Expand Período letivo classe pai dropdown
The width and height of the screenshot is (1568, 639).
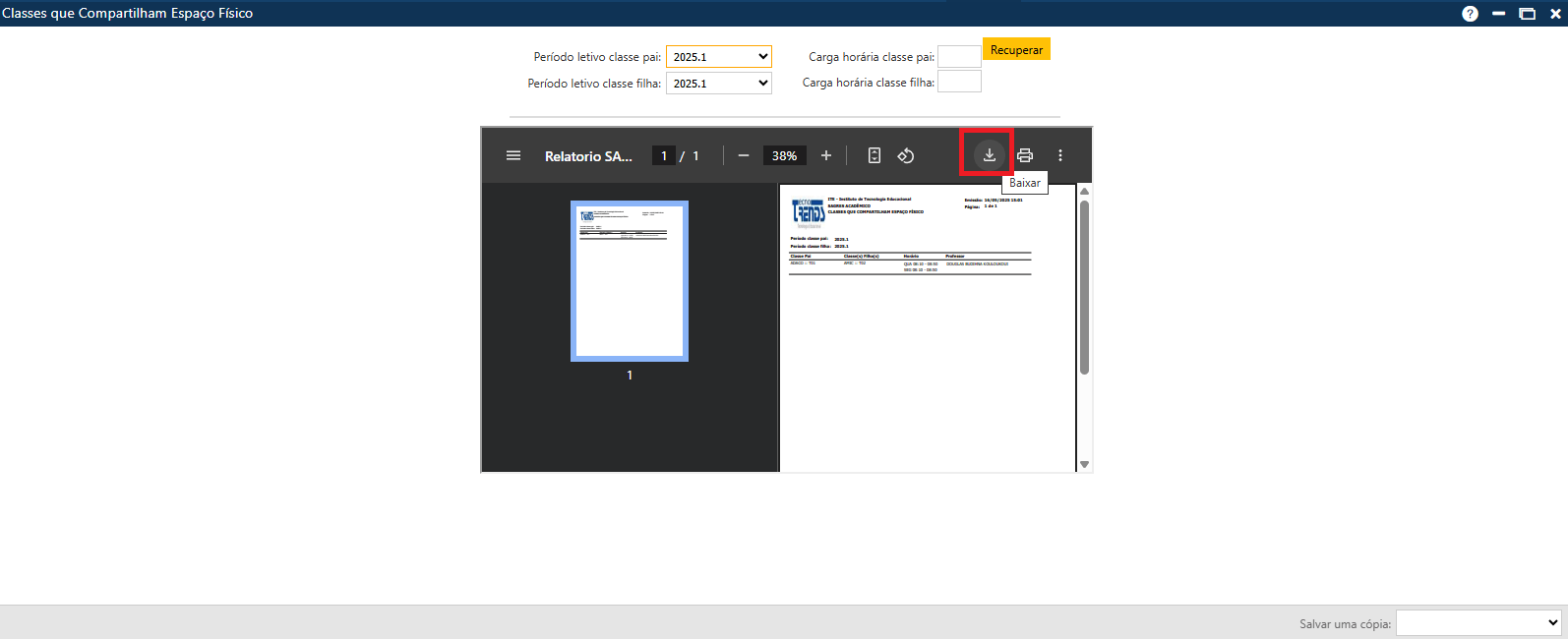[x=718, y=57]
